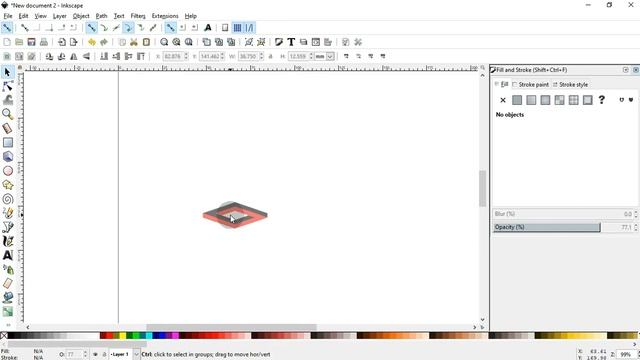Image resolution: width=640 pixels, height=360 pixels.
Task: Click the No paint X button
Action: point(503,100)
